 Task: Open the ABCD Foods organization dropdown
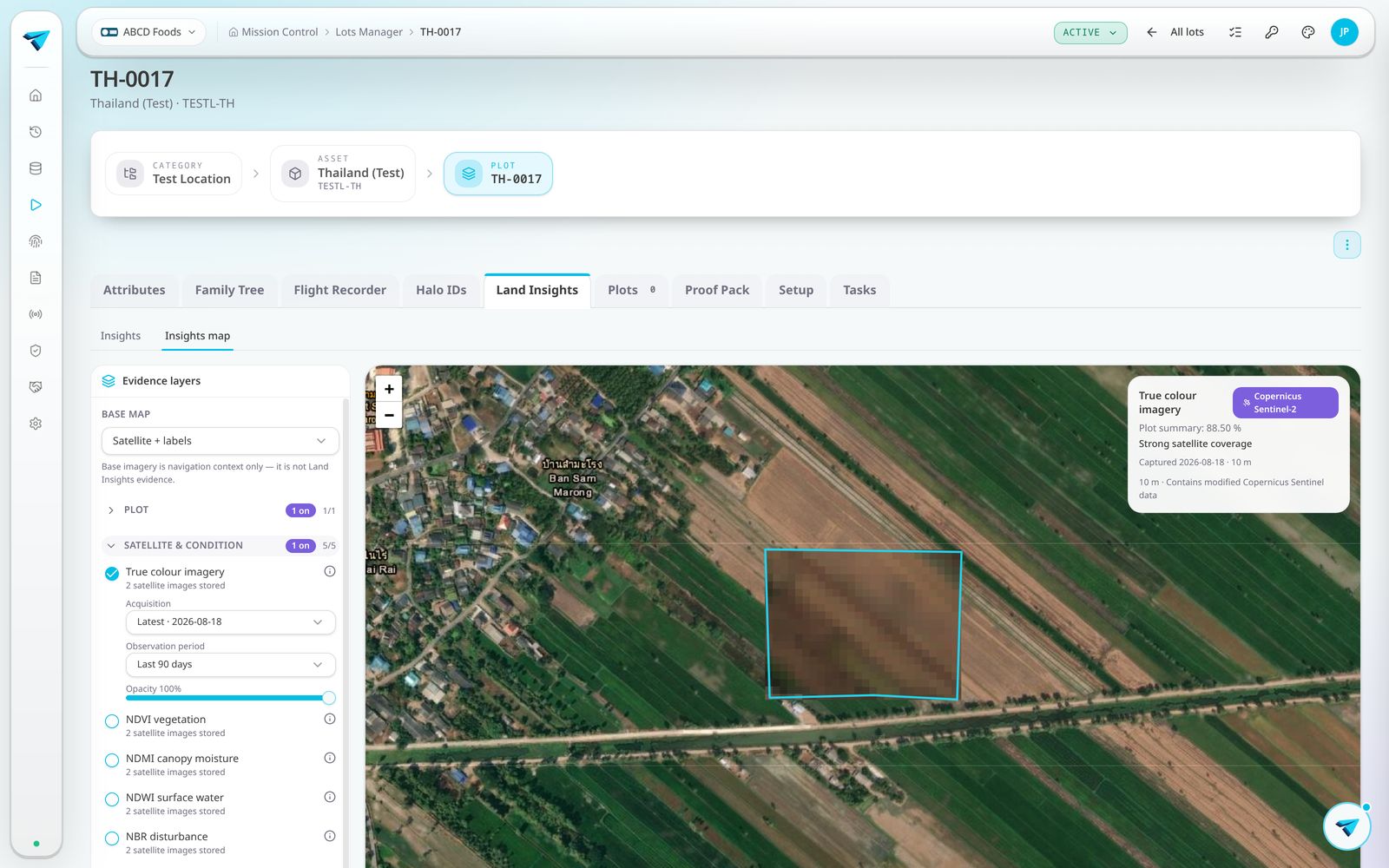[148, 32]
